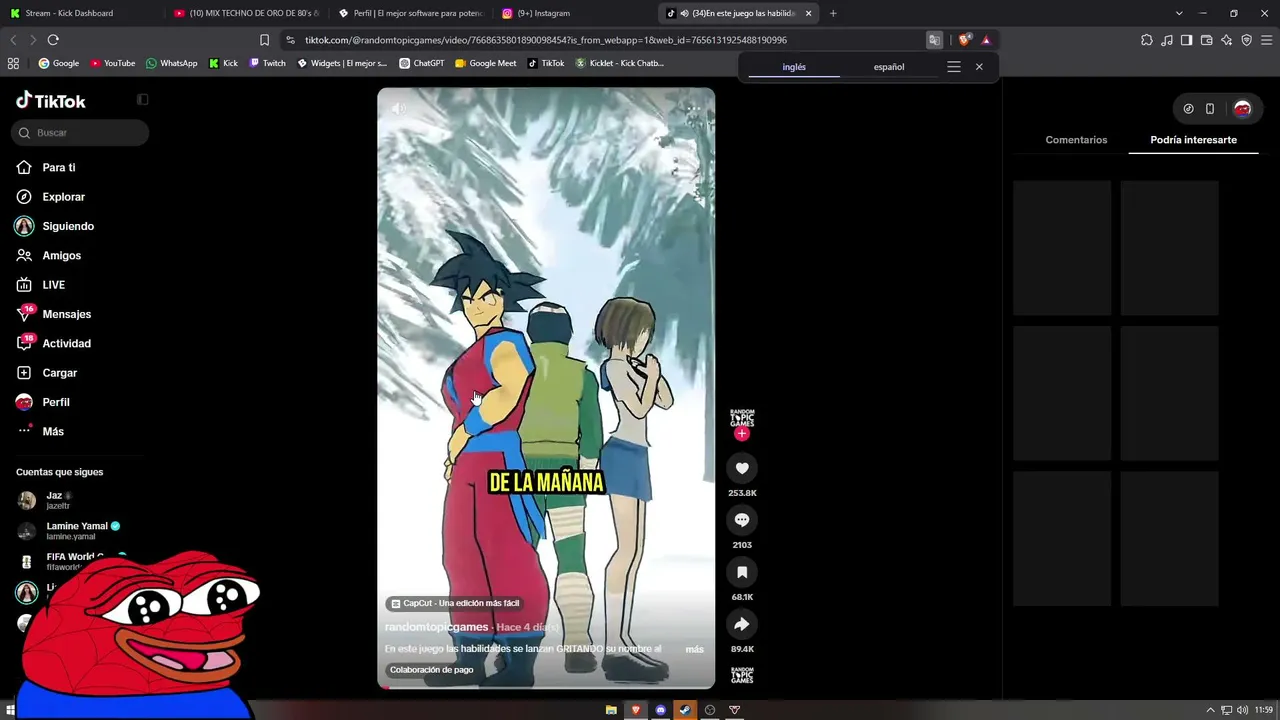Select español in the translate popup
The image size is (1280, 720).
[x=889, y=67]
